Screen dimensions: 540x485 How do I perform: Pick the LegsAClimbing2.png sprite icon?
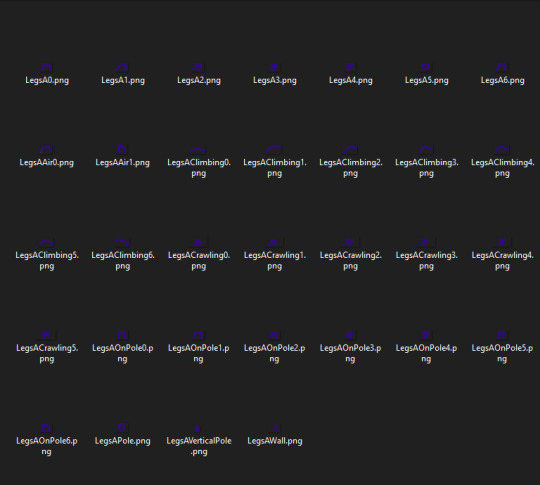[x=350, y=149]
